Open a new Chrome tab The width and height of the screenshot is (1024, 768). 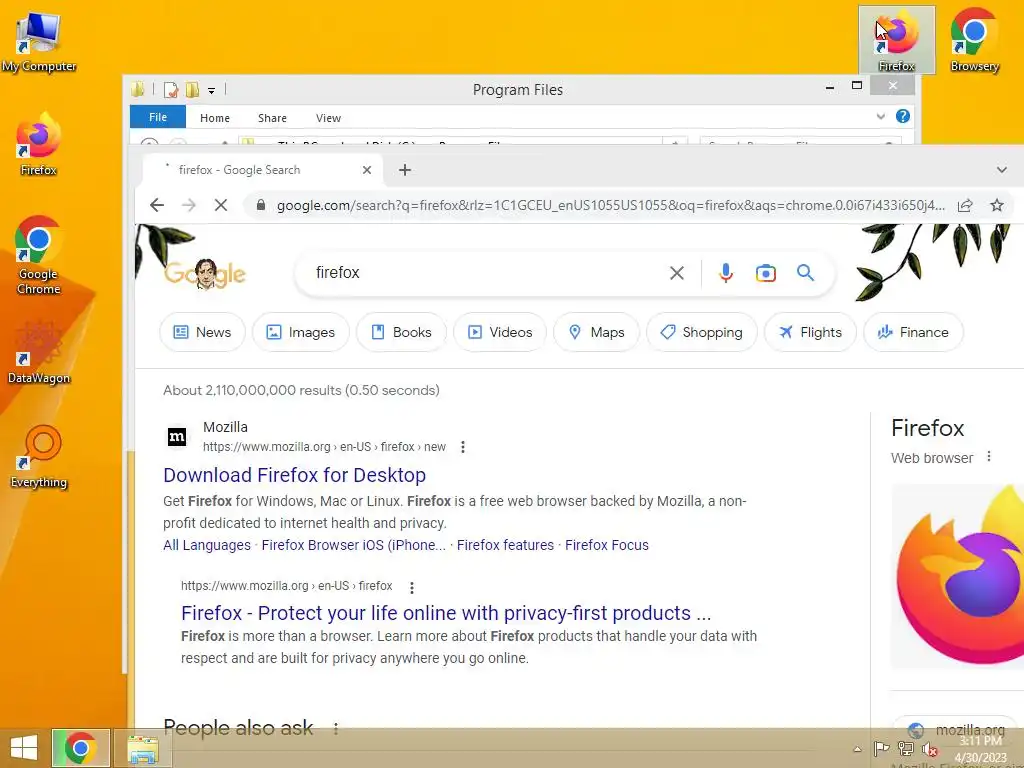pyautogui.click(x=405, y=170)
